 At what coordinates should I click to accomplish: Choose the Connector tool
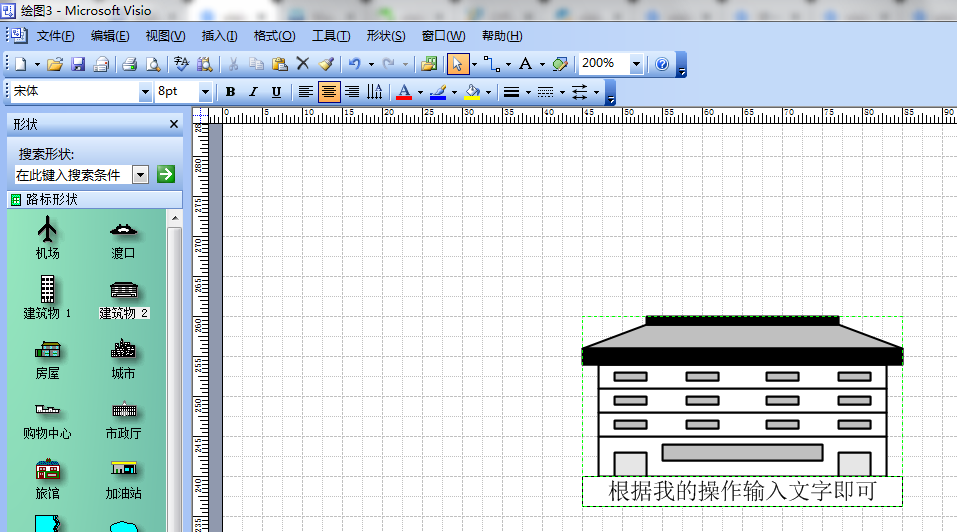(x=491, y=64)
